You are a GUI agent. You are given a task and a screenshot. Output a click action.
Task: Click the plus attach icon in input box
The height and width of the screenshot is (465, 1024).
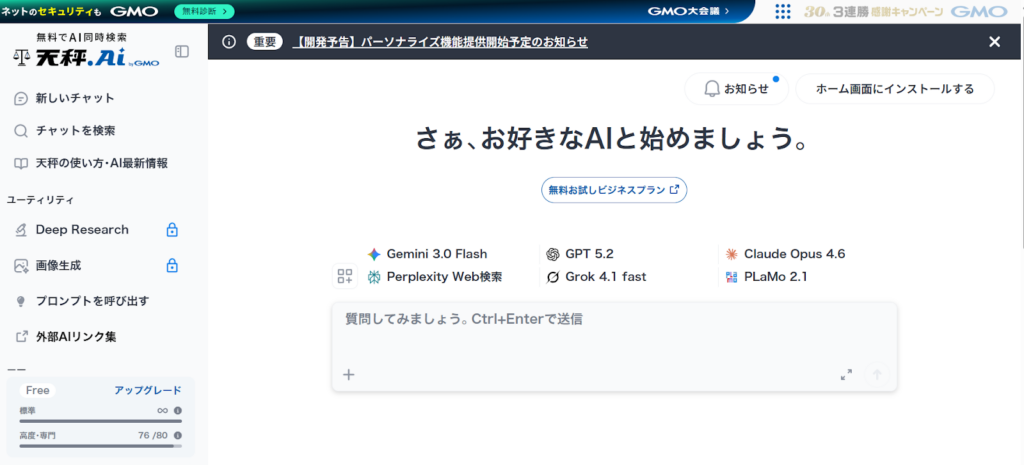tap(349, 375)
